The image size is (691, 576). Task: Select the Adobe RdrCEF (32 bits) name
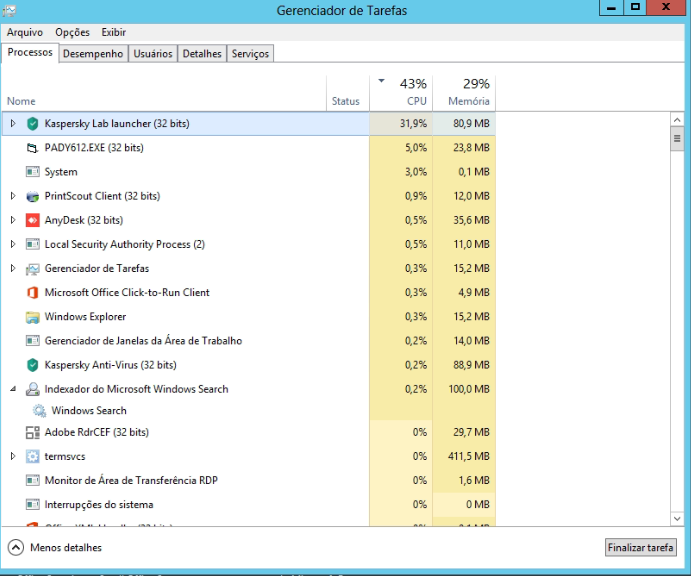click(97, 432)
